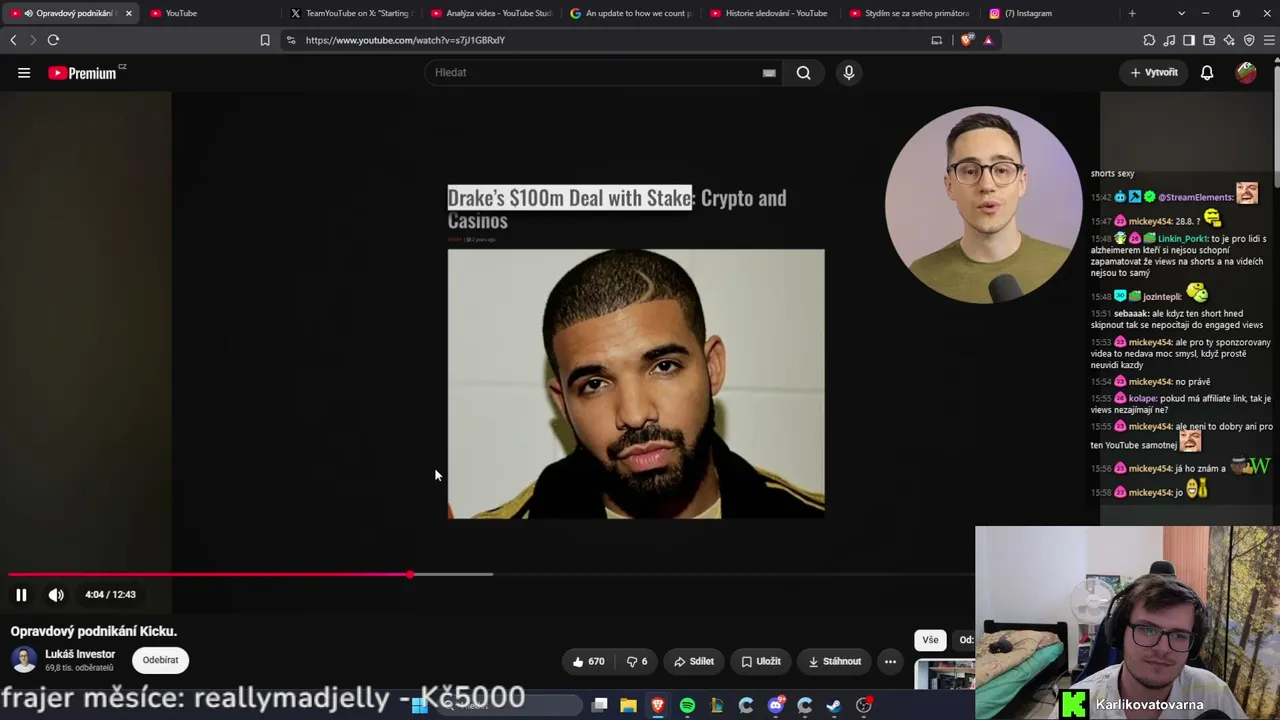This screenshot has width=1280, height=720.
Task: Open Windows Start menu
Action: click(x=420, y=705)
